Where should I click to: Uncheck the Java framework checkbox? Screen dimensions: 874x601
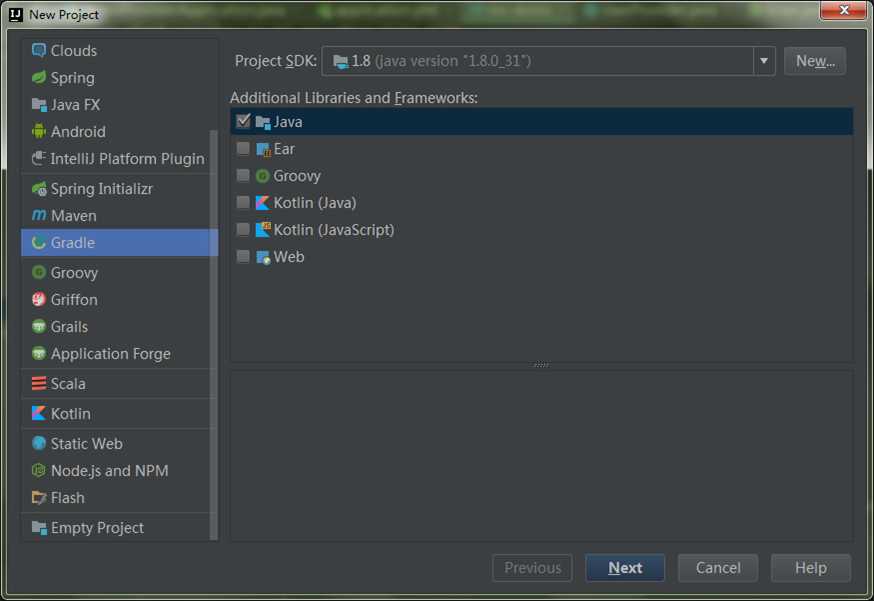[x=243, y=121]
